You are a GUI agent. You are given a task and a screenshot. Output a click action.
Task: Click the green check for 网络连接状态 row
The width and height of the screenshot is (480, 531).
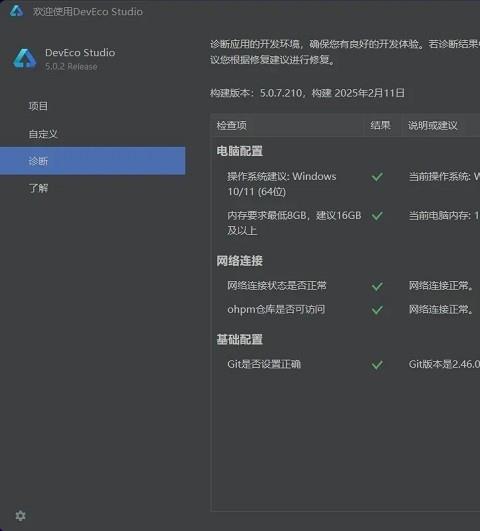[x=377, y=286]
